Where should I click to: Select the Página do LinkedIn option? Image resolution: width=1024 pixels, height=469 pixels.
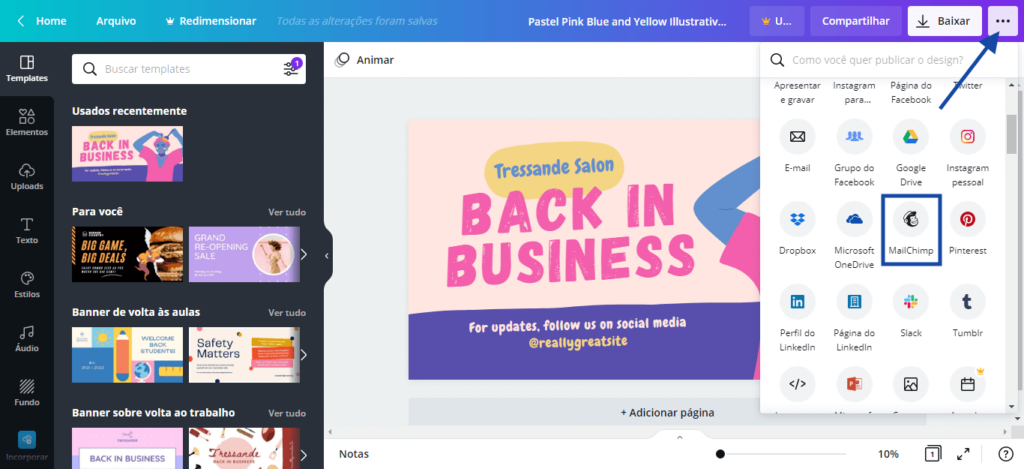click(x=854, y=319)
